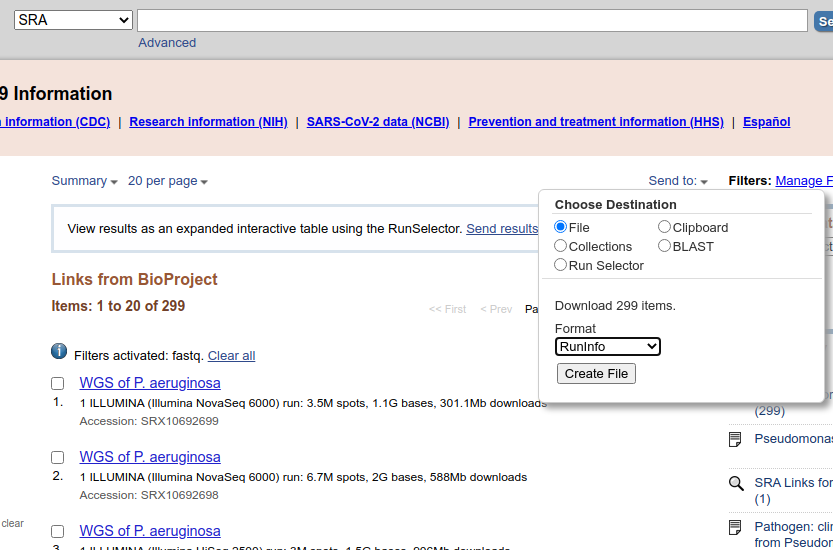Select the BLAST destination radio button
Viewport: 833px width, 550px height.
(x=664, y=246)
